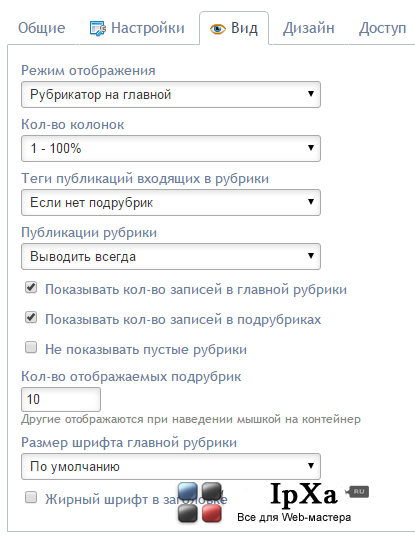415x537 pixels.
Task: Switch to the Дизайн tab
Action: pyautogui.click(x=309, y=28)
